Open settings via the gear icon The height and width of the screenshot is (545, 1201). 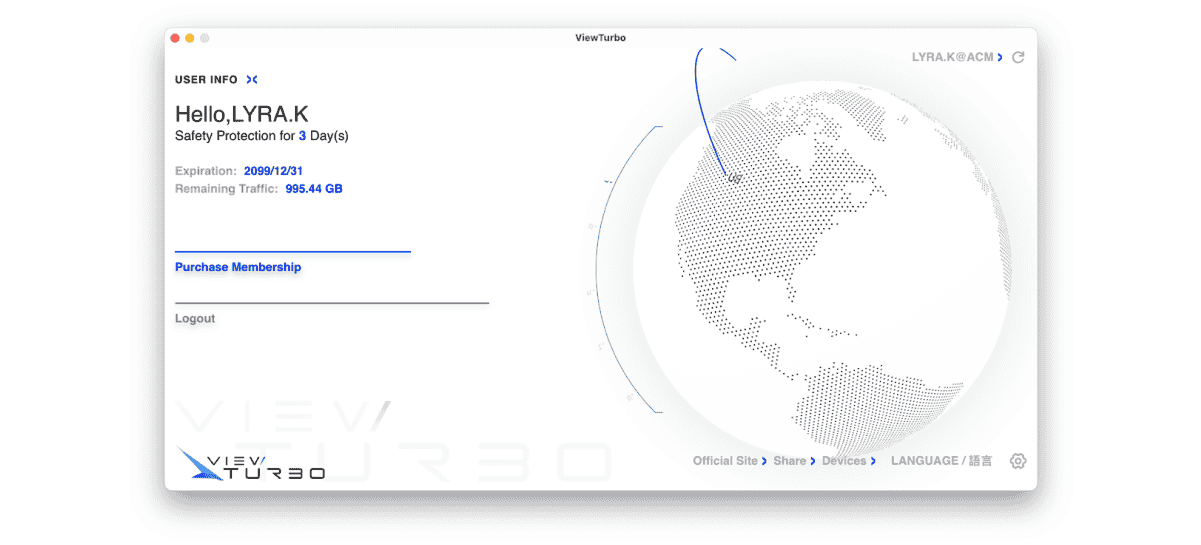[x=1018, y=461]
